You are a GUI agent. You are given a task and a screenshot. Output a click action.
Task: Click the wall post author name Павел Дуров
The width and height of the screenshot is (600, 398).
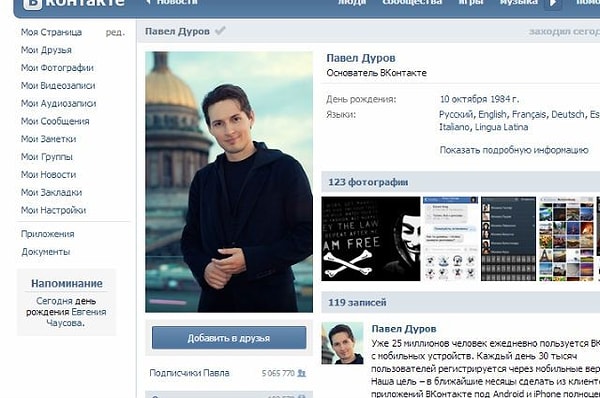click(x=404, y=329)
